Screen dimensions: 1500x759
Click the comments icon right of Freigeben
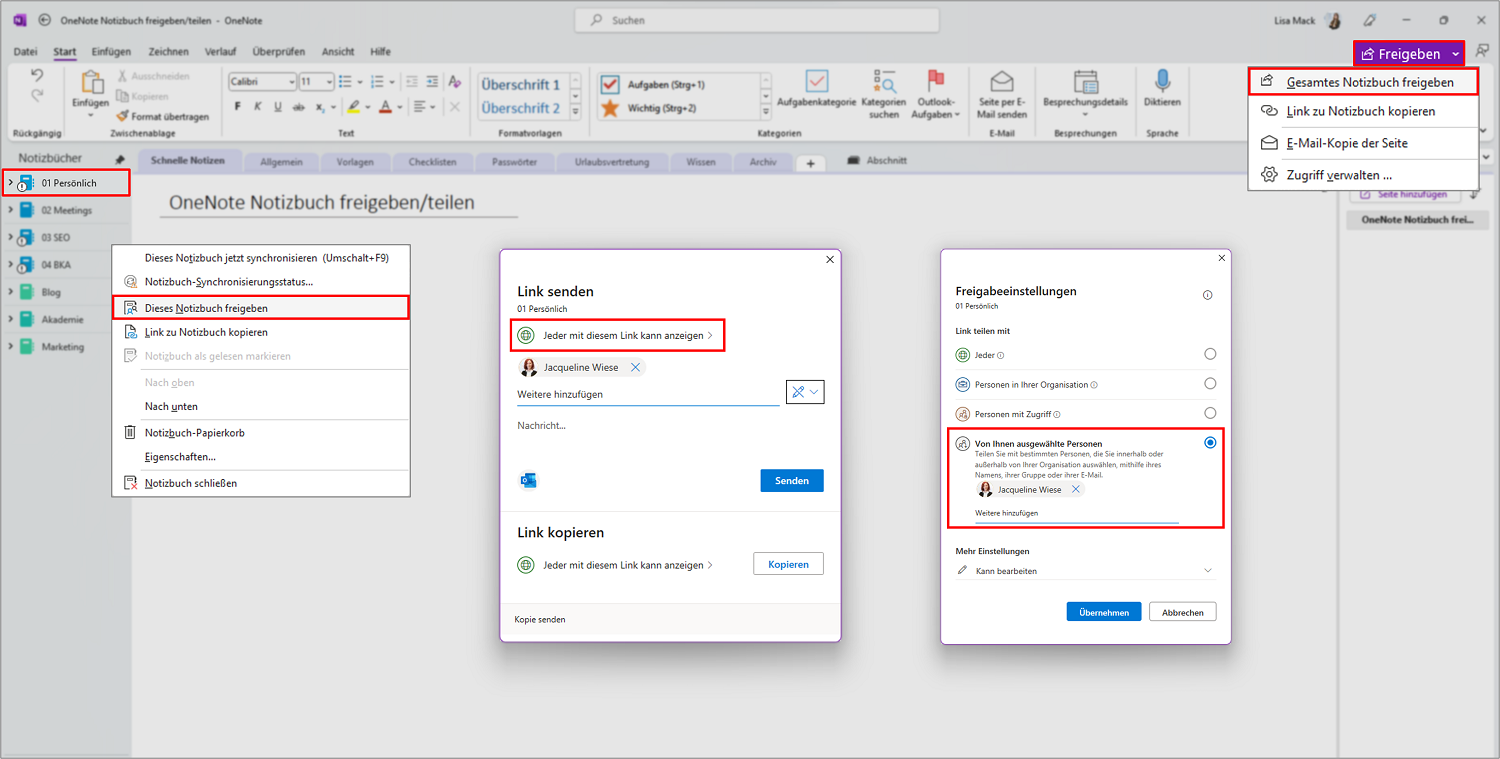[1482, 52]
